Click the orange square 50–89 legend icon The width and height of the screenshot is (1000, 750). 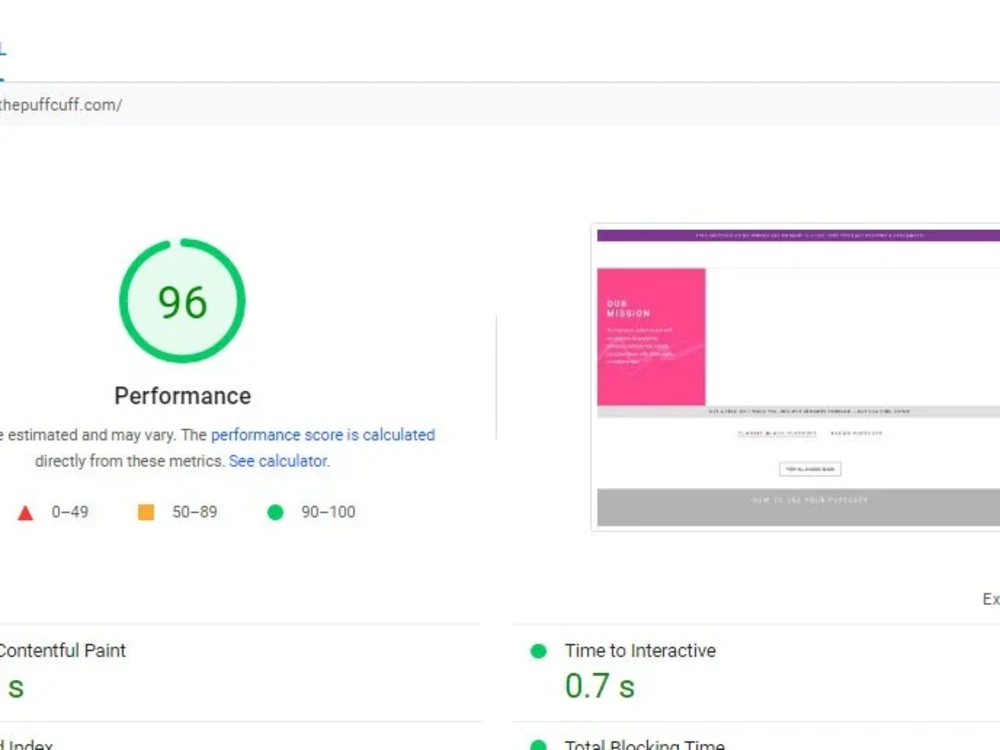pos(146,512)
